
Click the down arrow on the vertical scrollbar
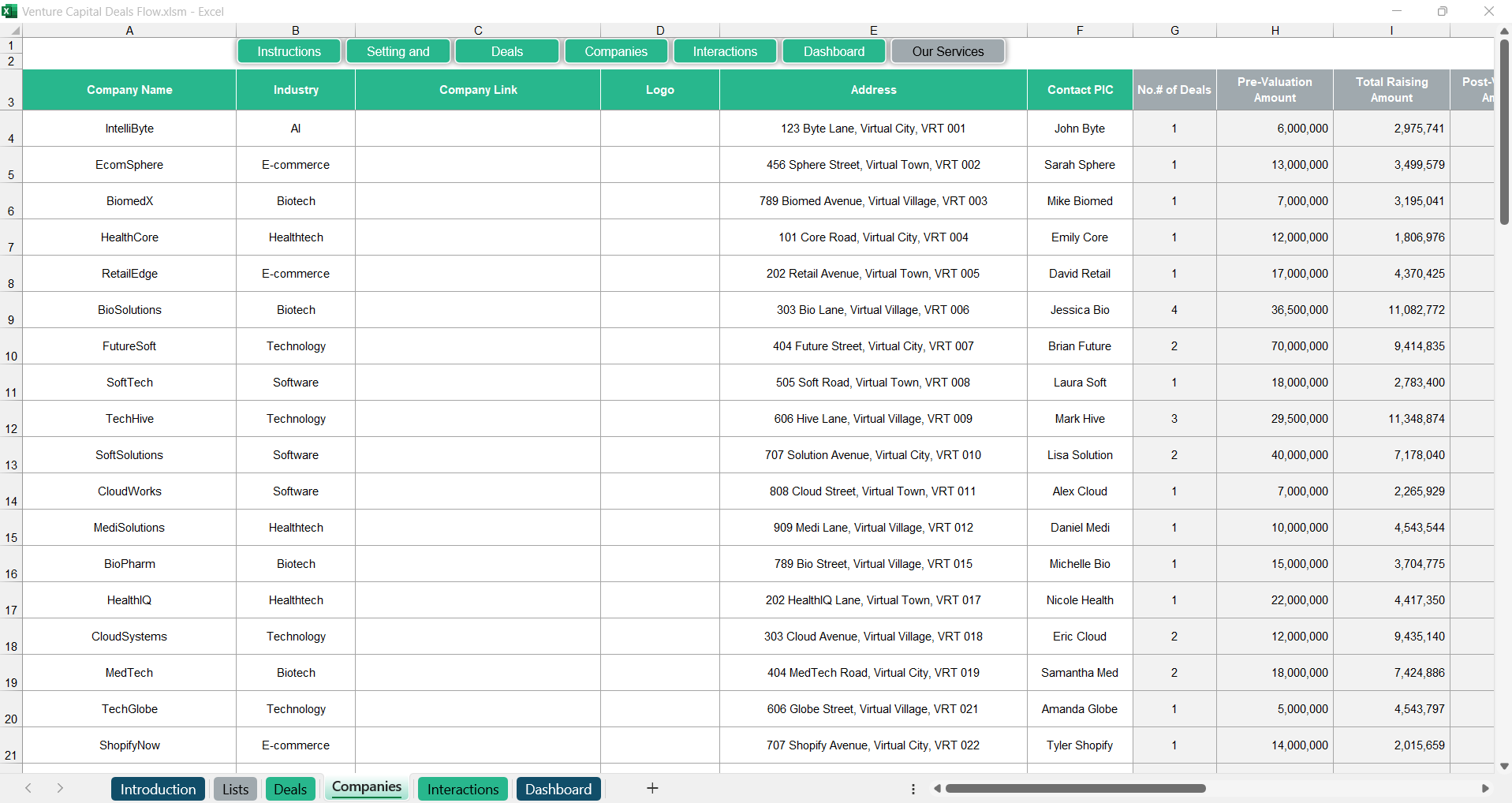[1504, 765]
